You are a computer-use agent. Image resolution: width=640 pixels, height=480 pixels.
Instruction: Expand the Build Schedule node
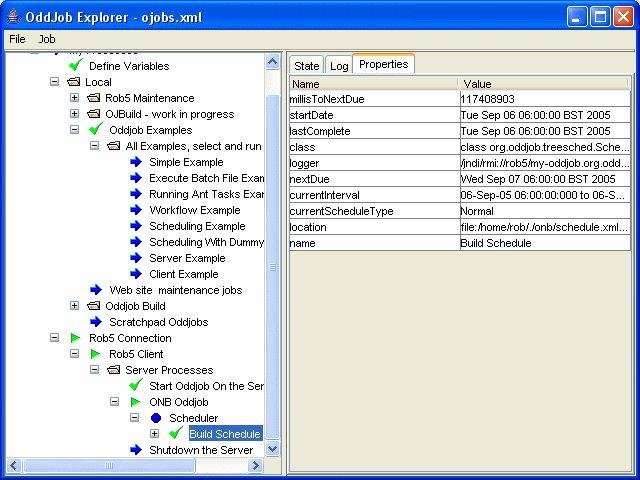tap(154, 433)
